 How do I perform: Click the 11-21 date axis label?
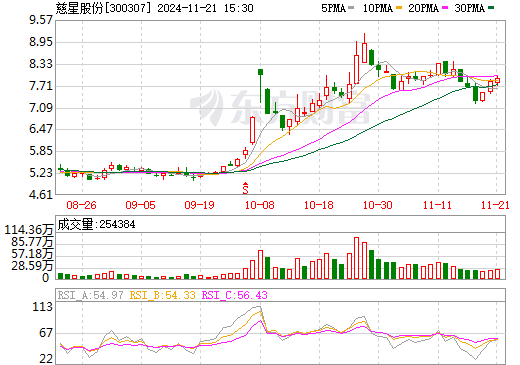(495, 205)
